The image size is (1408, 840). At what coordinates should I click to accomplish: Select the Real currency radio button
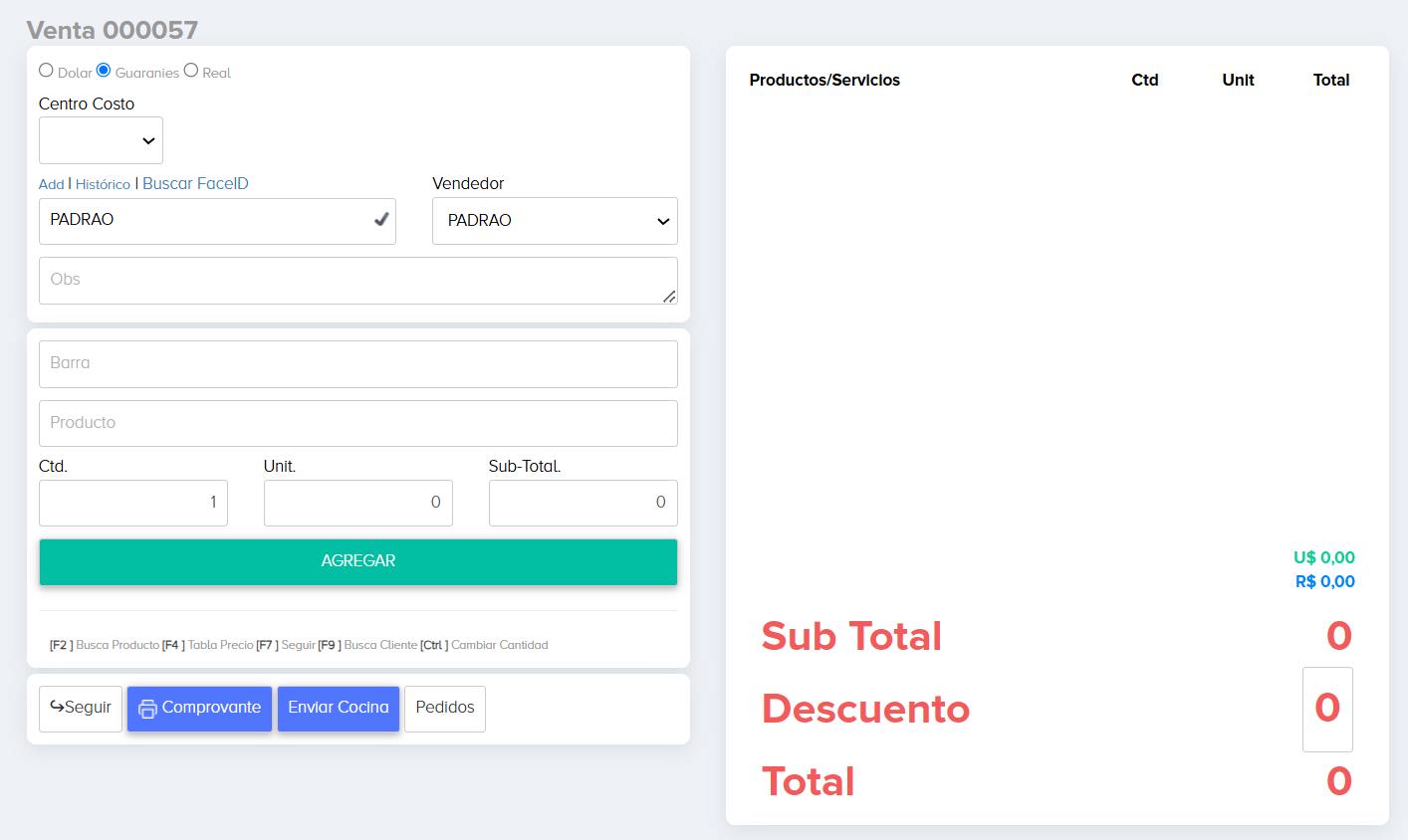191,71
